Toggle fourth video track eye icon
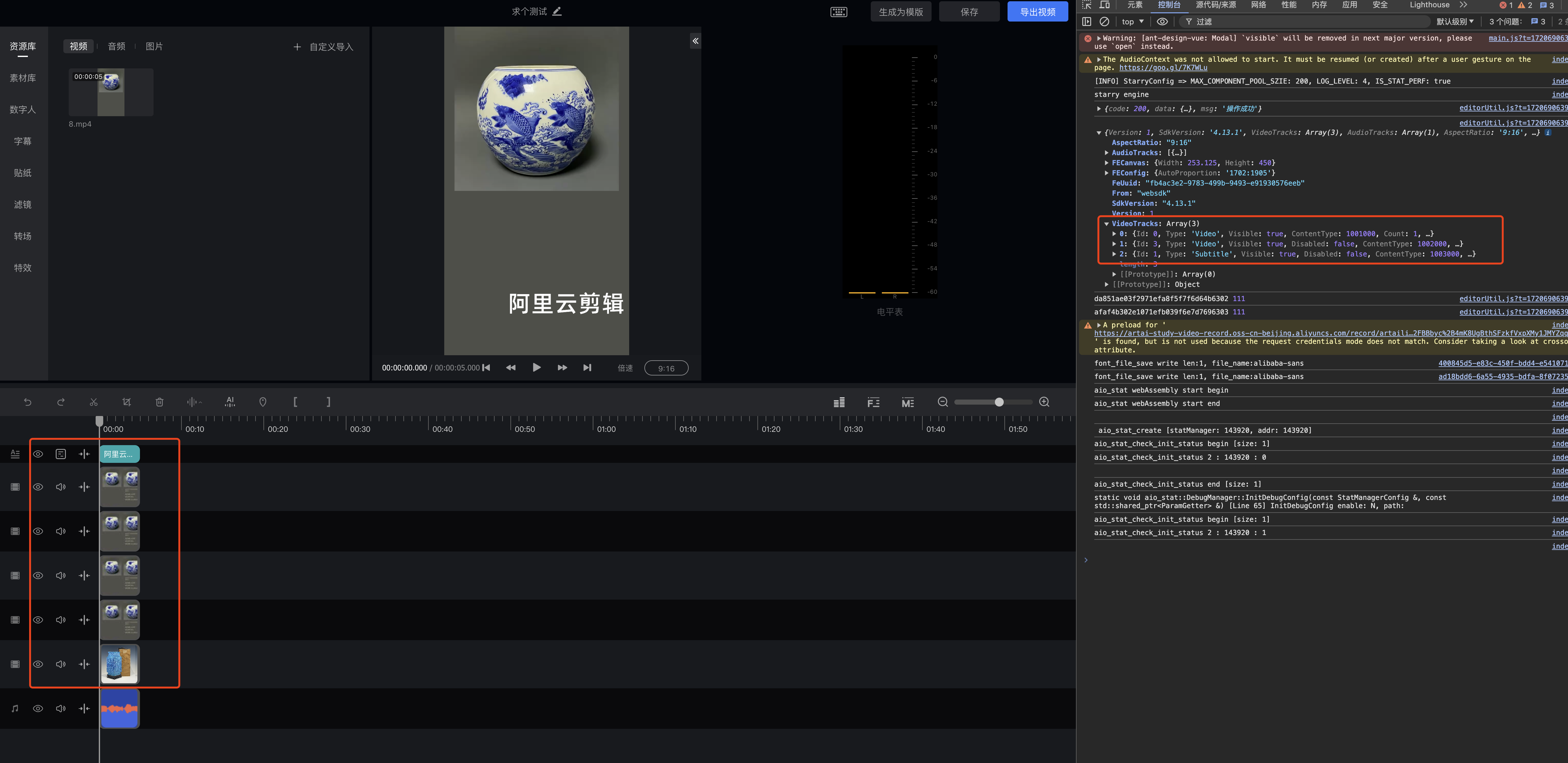The image size is (1568, 763). pyautogui.click(x=38, y=620)
